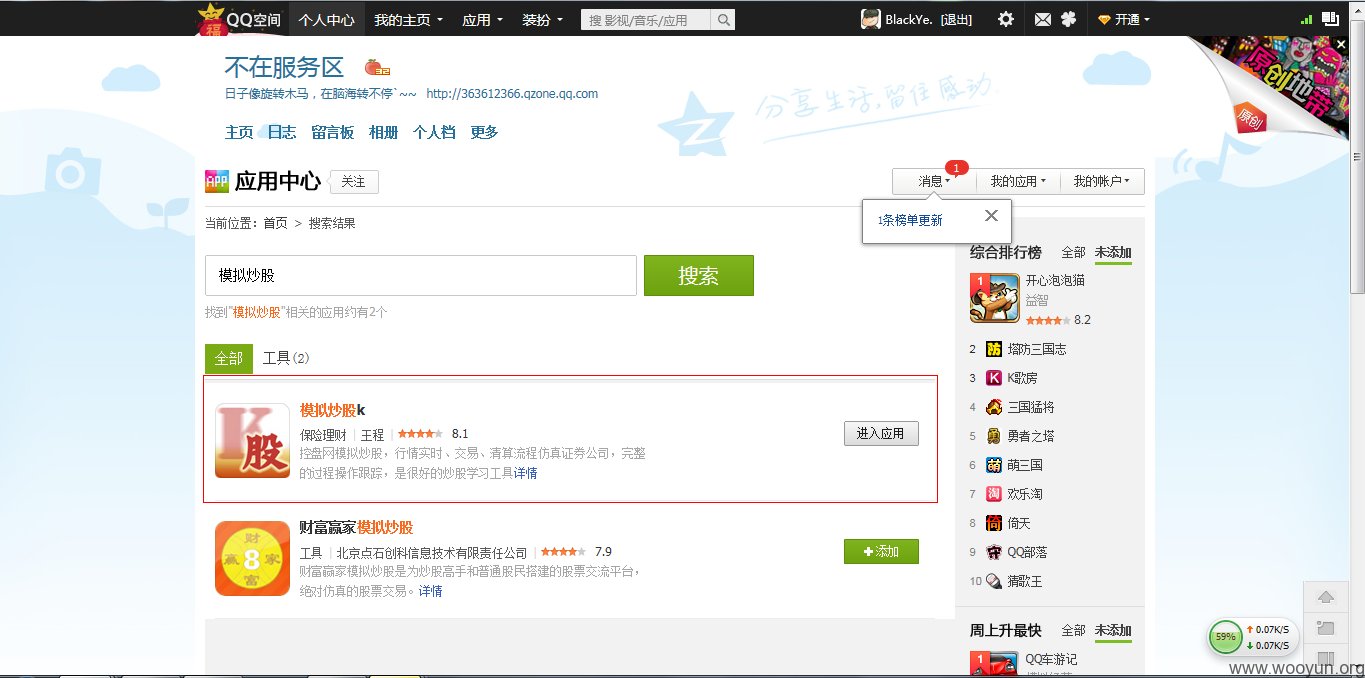Go to 主页 tab

click(x=239, y=132)
